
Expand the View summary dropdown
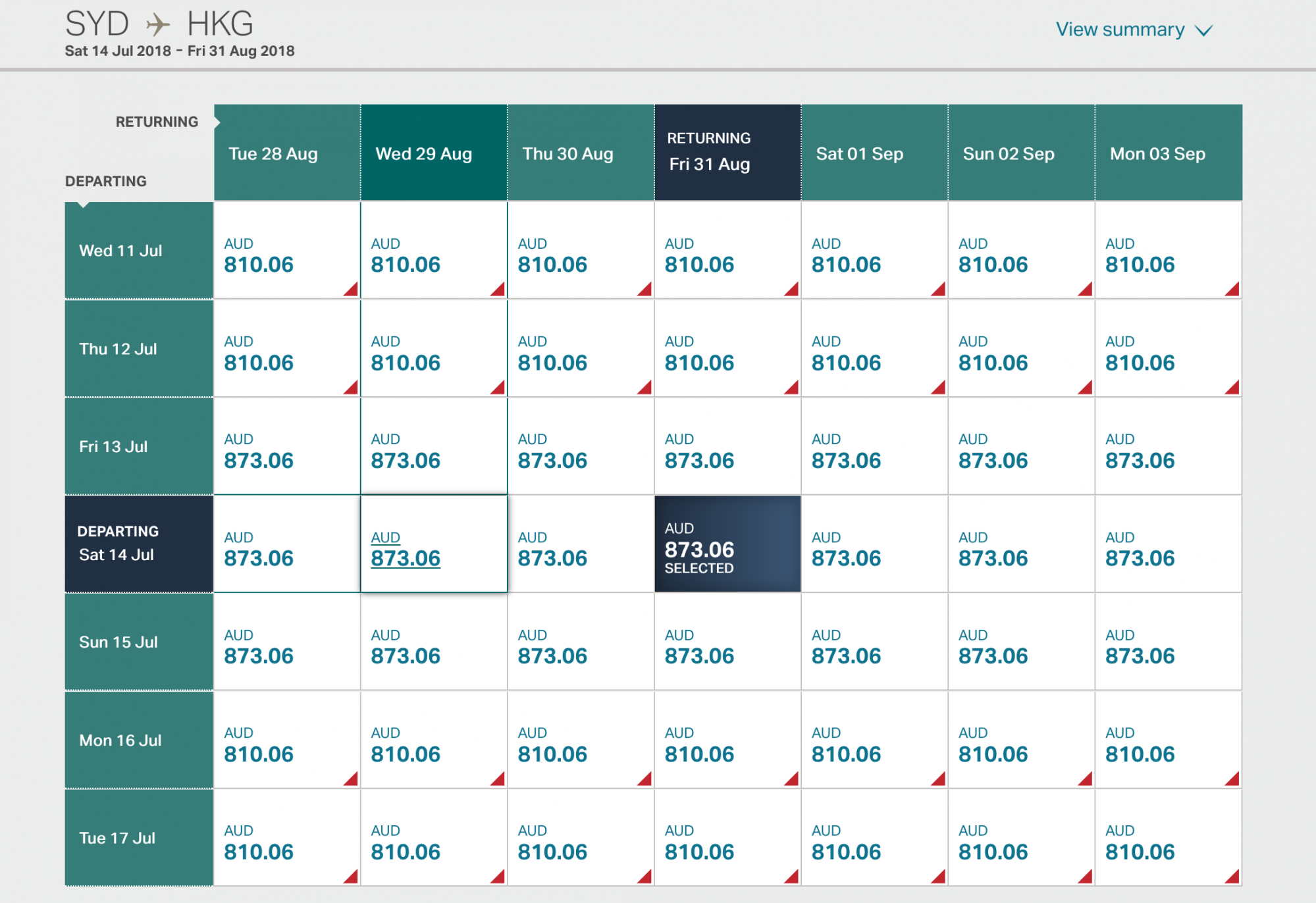pos(1134,30)
